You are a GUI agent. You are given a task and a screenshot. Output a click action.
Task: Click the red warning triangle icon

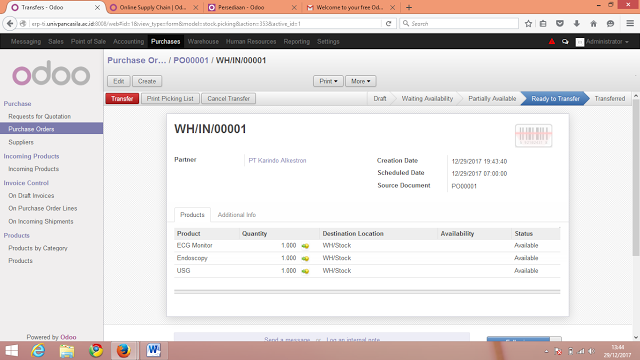[x=552, y=41]
